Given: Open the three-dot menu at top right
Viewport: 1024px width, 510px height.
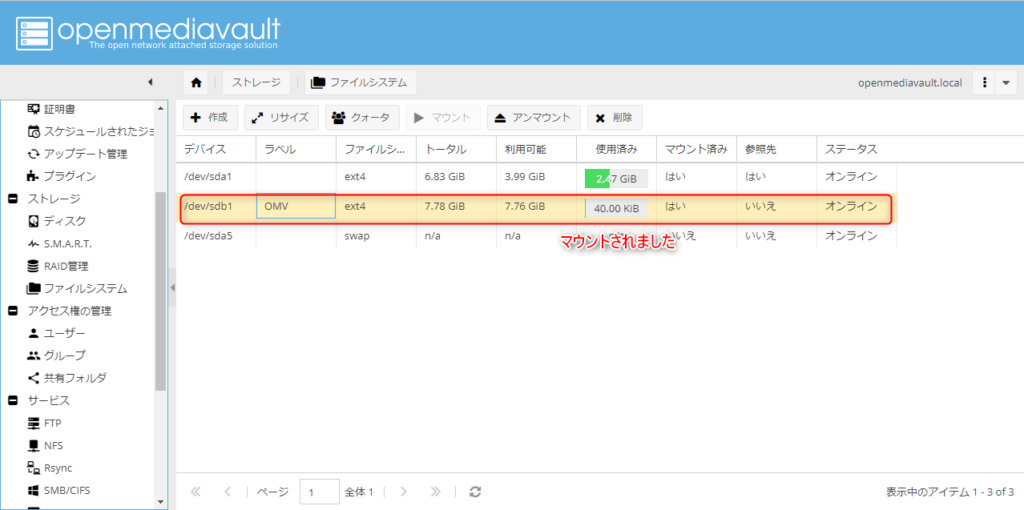Looking at the screenshot, I should (x=986, y=83).
